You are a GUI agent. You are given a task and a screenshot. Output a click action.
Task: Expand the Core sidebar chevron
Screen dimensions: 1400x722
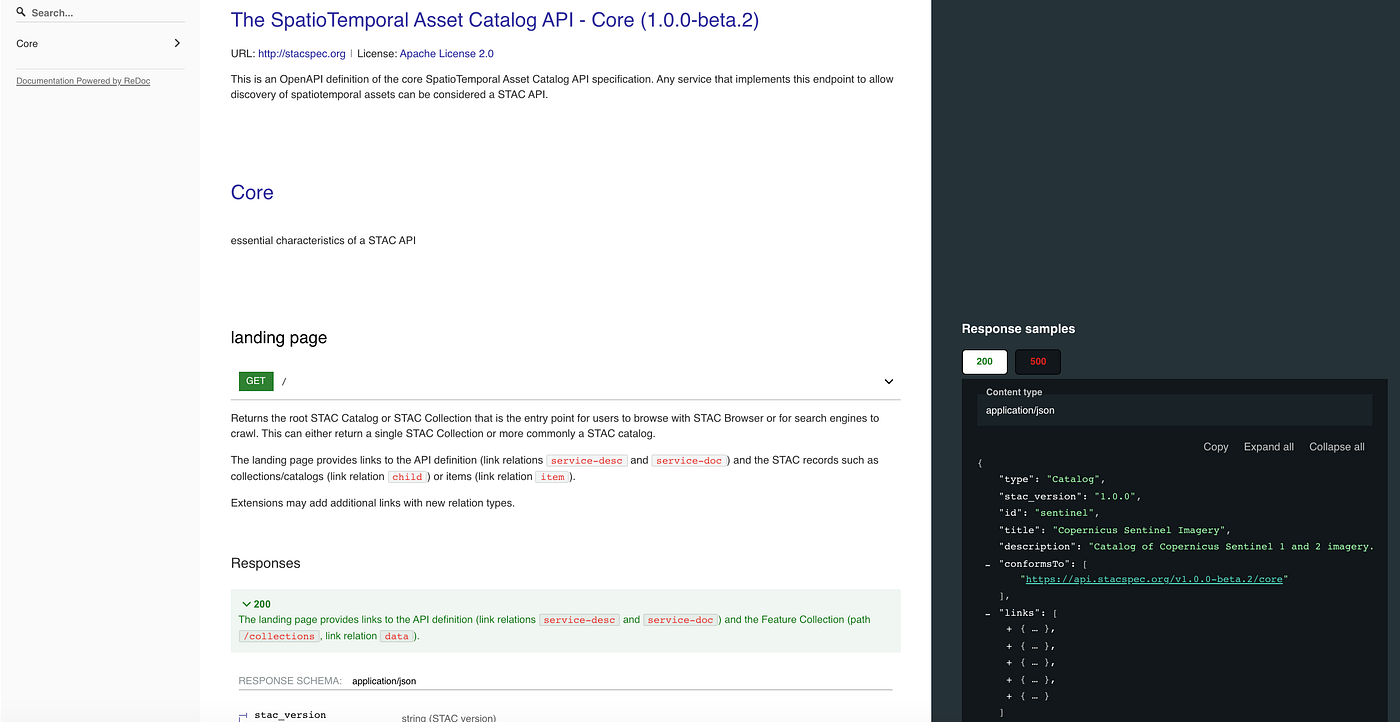[x=177, y=43]
